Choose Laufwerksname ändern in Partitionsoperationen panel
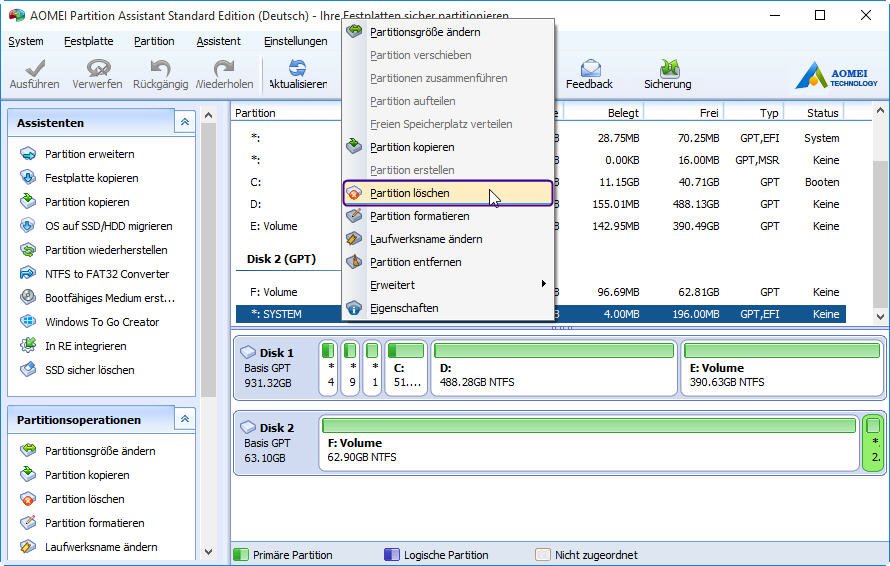Screen dimensions: 890x566 pos(101,547)
